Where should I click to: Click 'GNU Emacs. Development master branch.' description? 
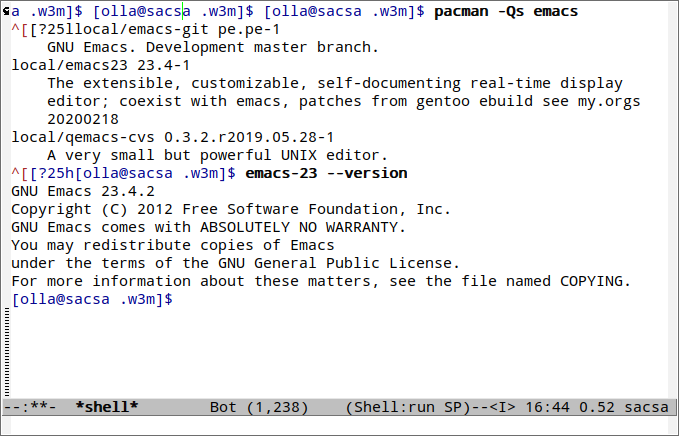pos(213,47)
